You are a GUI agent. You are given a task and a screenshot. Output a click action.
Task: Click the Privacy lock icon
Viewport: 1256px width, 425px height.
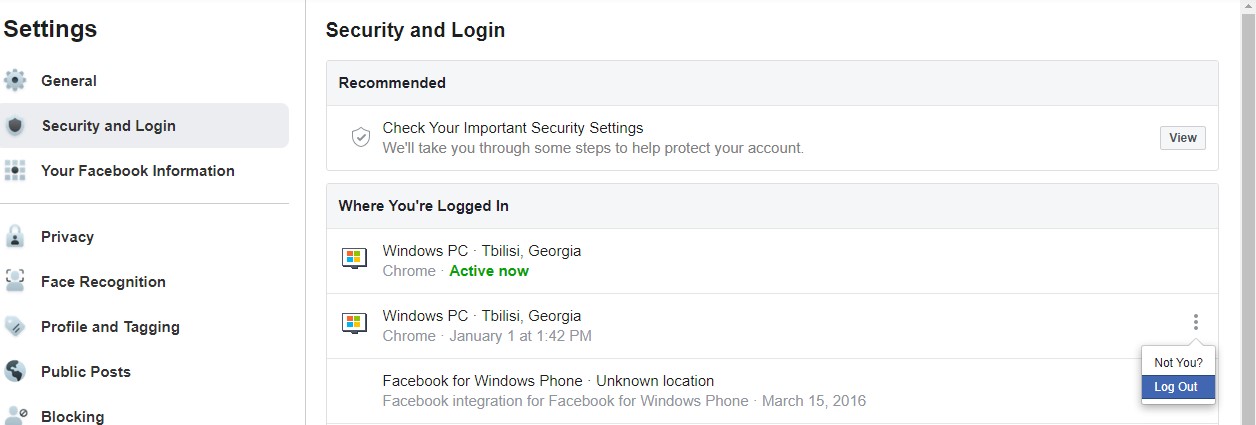click(15, 237)
